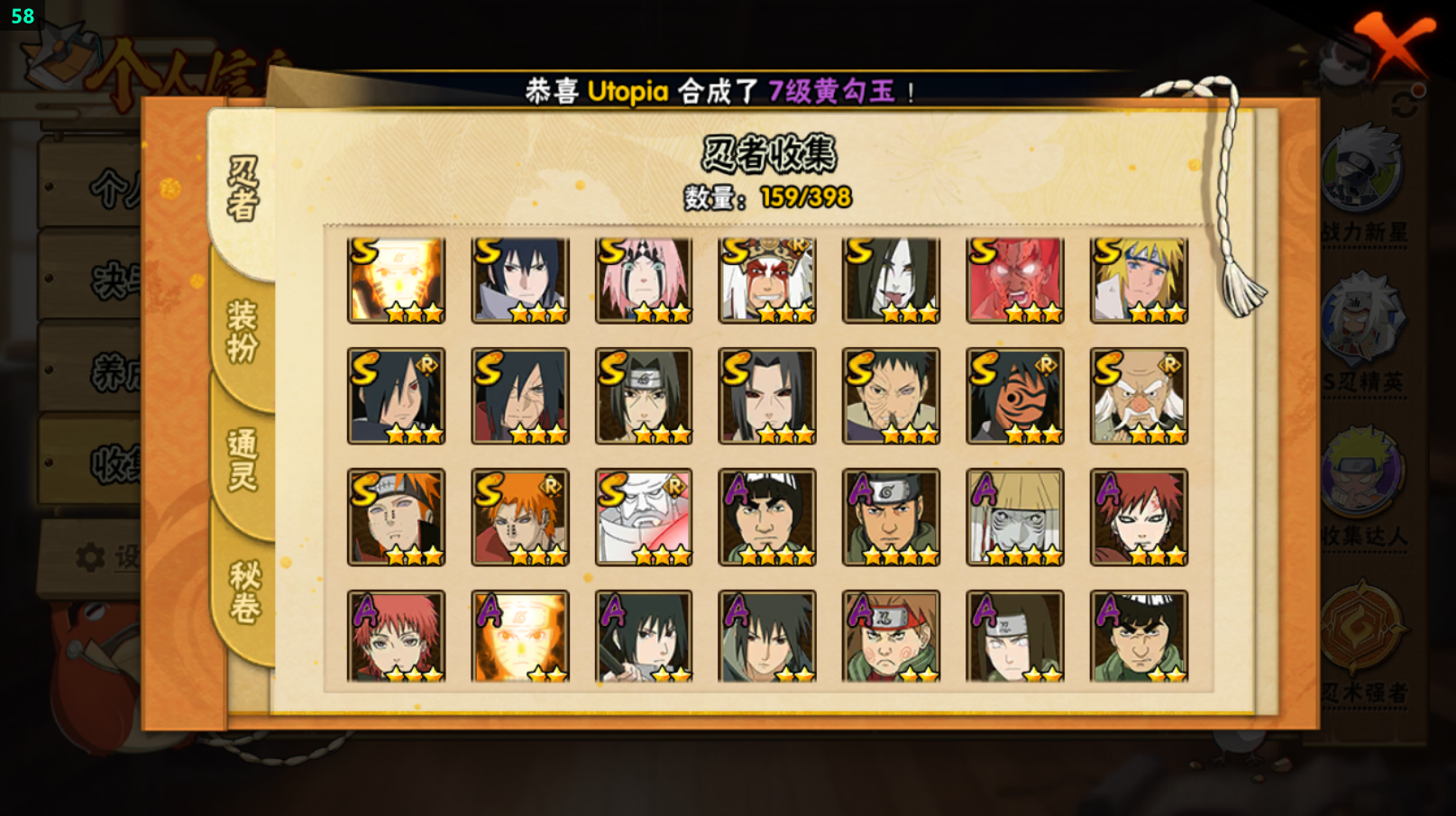Open the orange spiral-masked Tobi S-rank card
The height and width of the screenshot is (816, 1456).
tap(1015, 396)
